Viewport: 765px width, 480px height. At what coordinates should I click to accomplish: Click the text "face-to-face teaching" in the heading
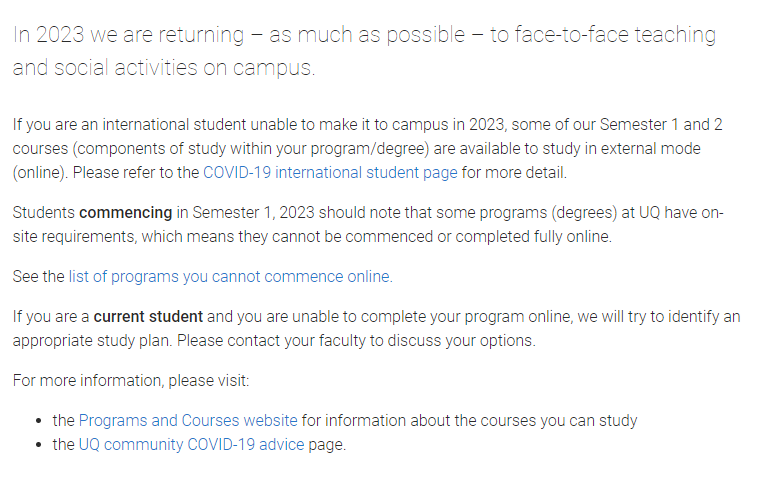pyautogui.click(x=603, y=34)
